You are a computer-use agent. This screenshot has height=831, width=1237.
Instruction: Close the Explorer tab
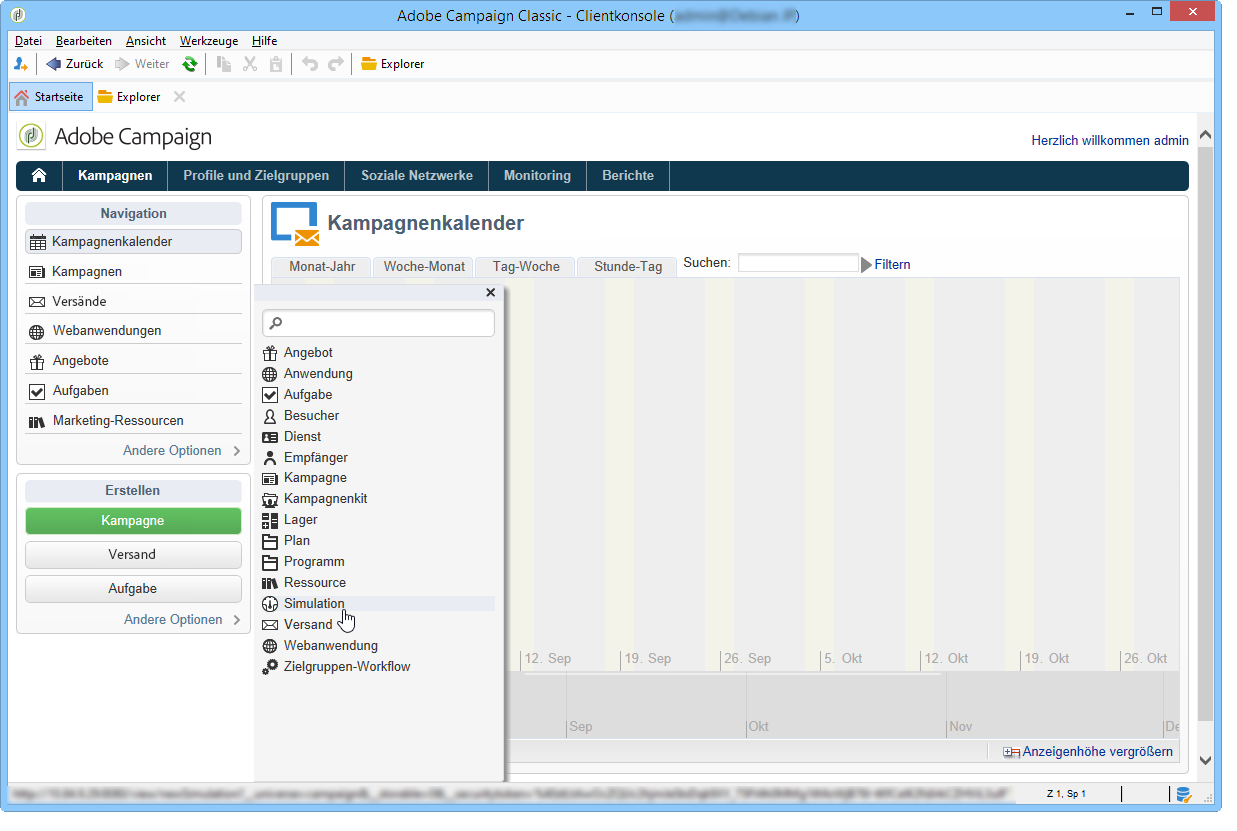(179, 97)
